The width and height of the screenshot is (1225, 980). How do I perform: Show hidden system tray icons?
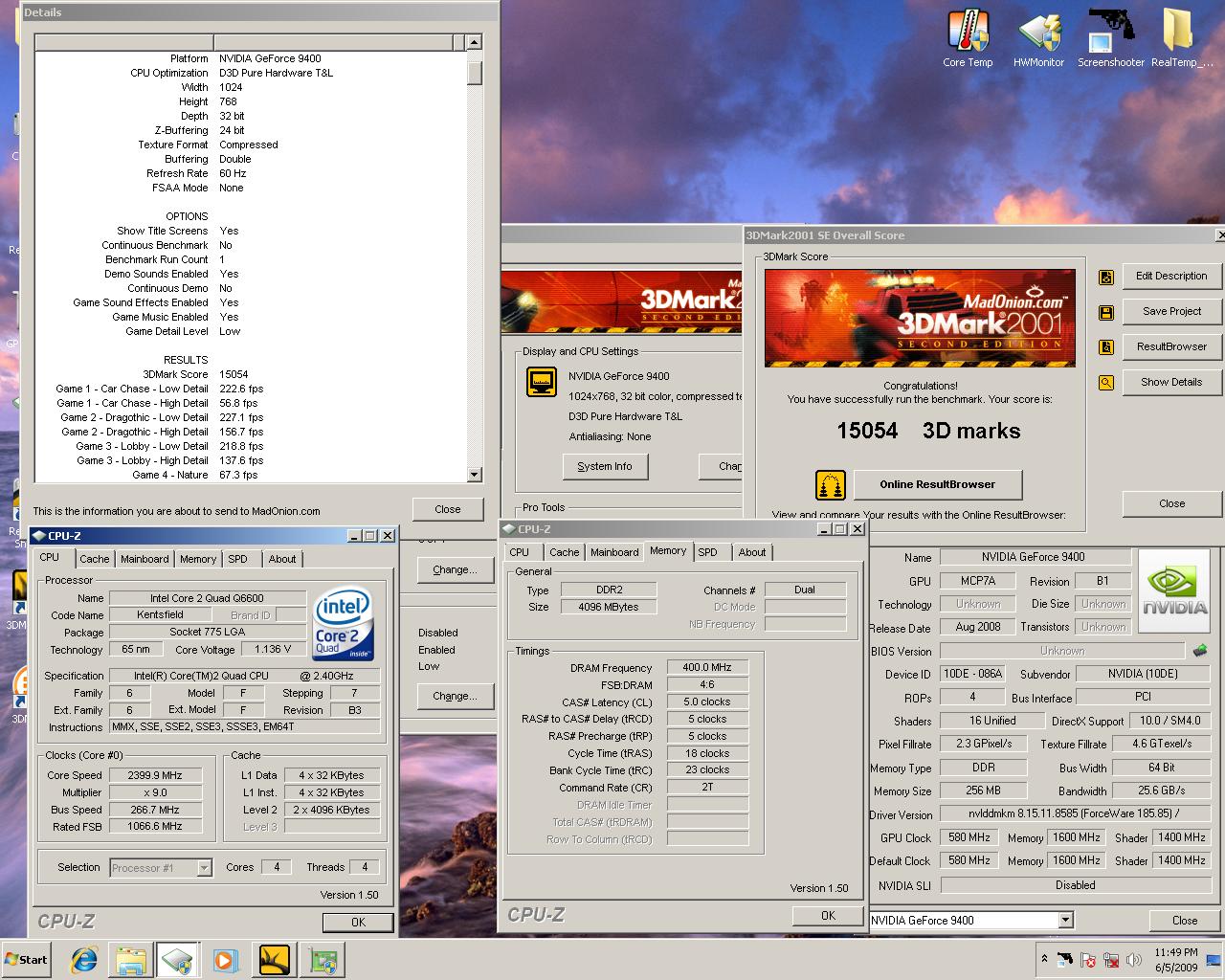click(x=1044, y=959)
